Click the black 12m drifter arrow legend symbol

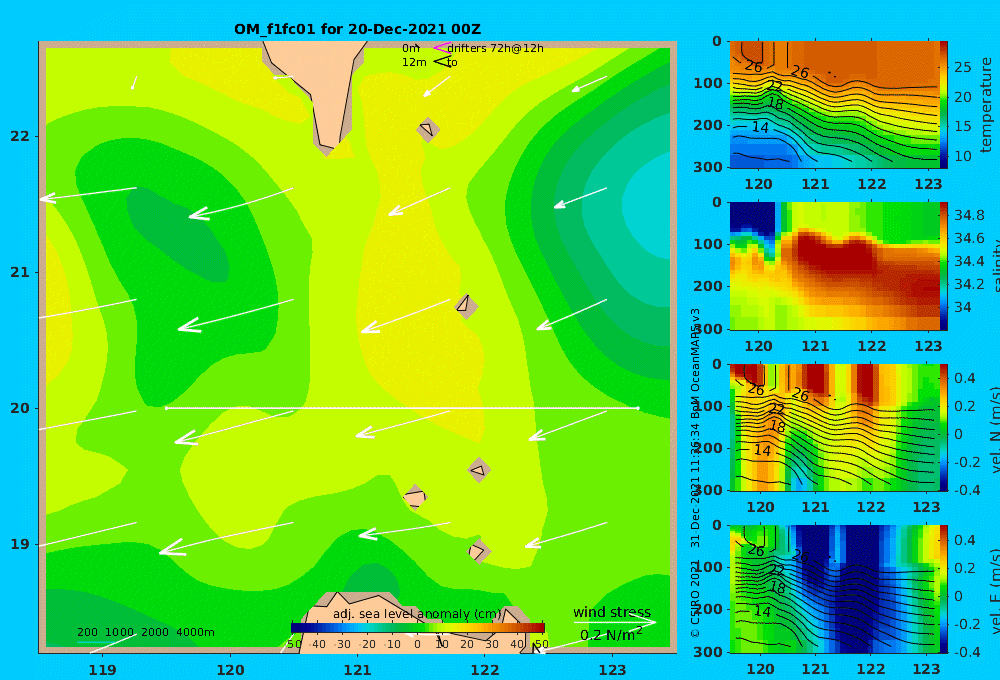click(442, 62)
